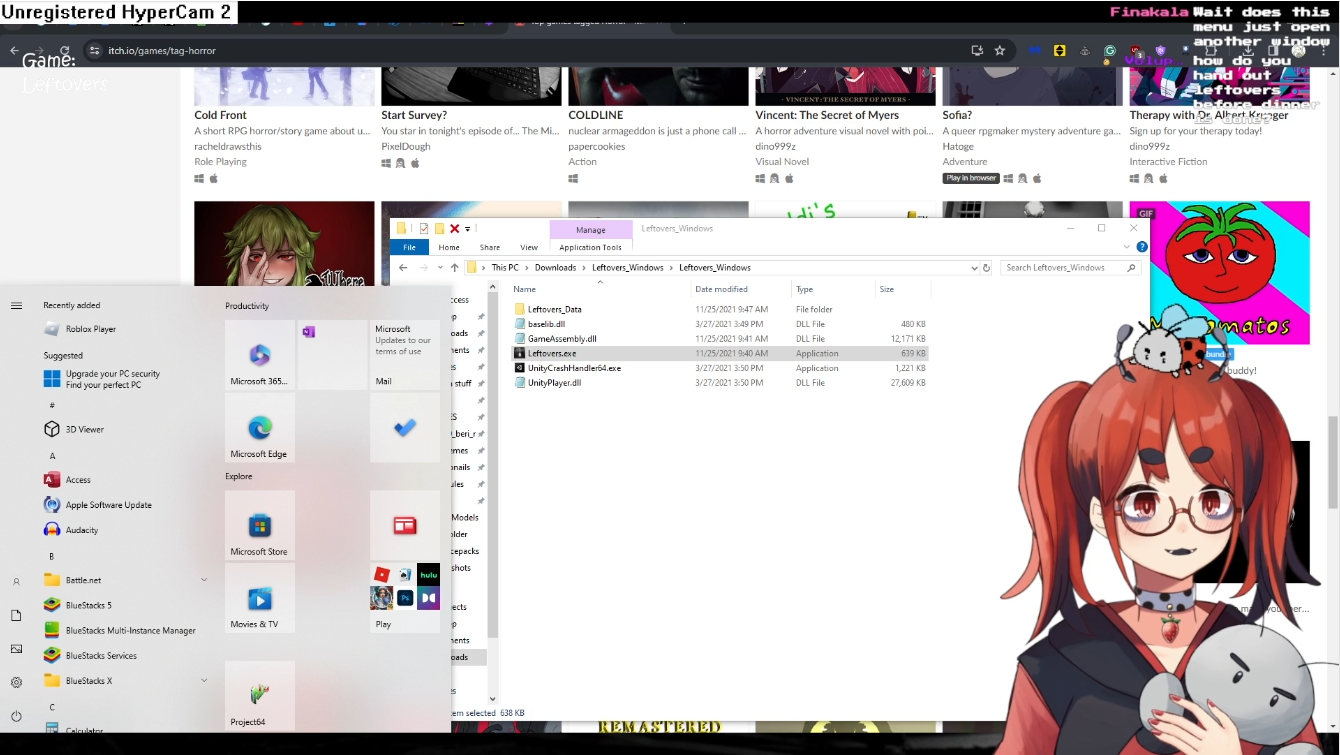This screenshot has width=1340, height=755.
Task: Select Leftovers.exe in the file list
Action: (720, 353)
